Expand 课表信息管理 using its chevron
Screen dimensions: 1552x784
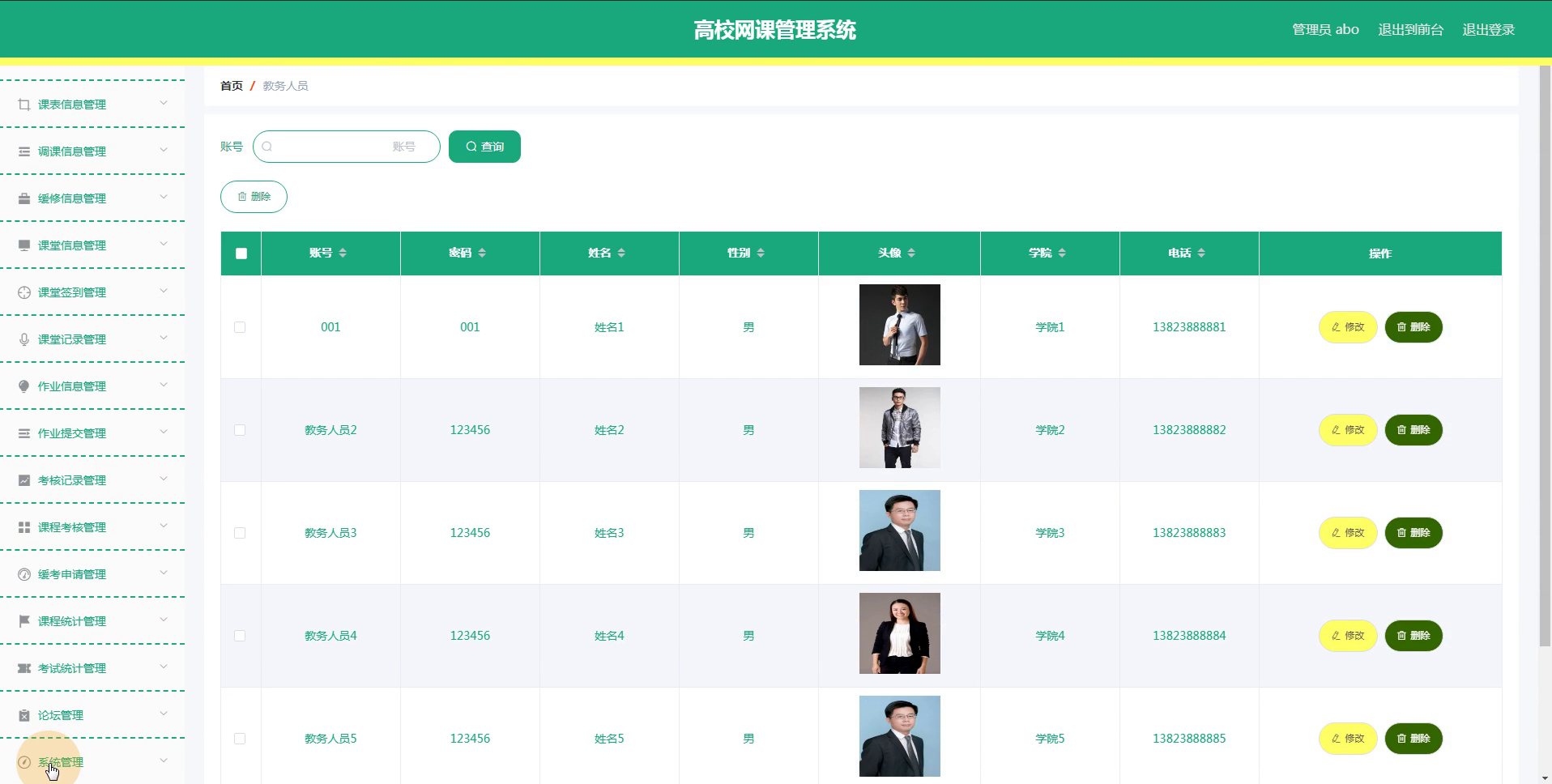click(164, 103)
